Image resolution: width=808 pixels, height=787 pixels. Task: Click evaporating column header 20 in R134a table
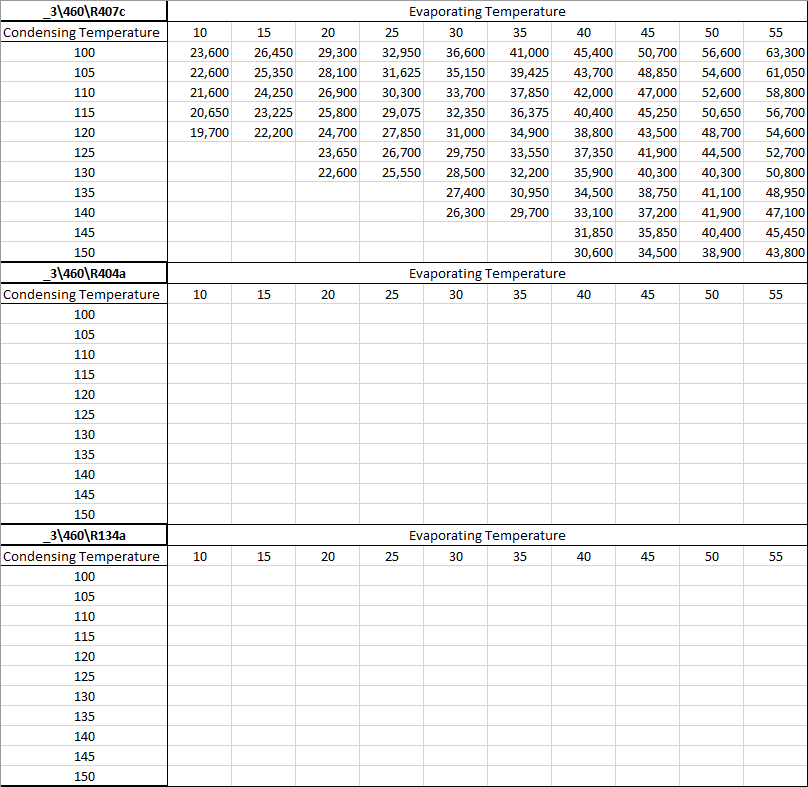327,556
